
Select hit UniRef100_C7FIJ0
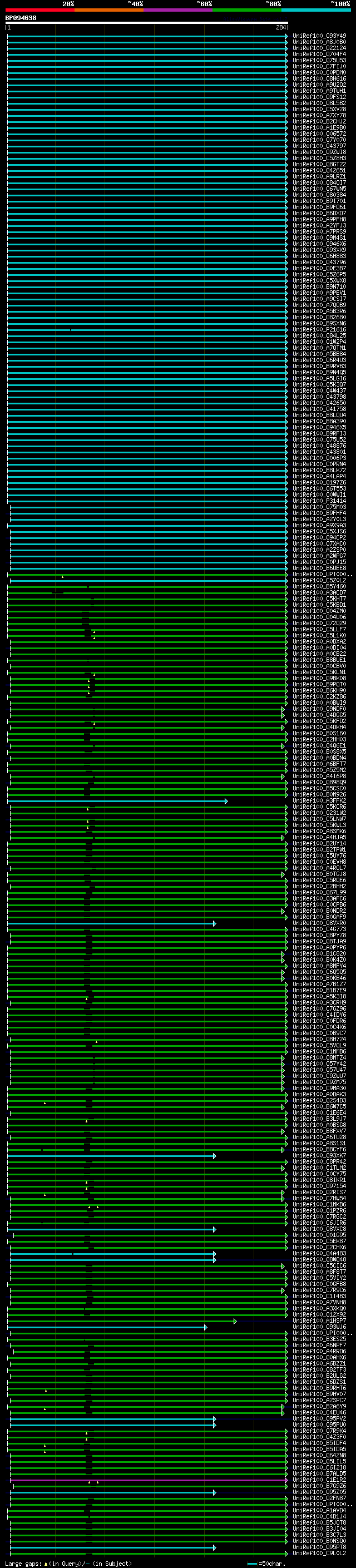[319, 67]
